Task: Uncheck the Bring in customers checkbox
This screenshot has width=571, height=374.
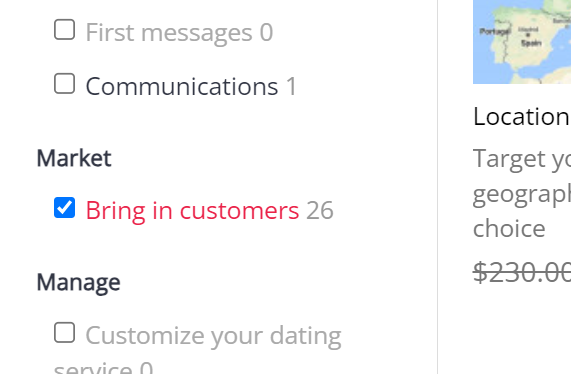Action: 64,208
